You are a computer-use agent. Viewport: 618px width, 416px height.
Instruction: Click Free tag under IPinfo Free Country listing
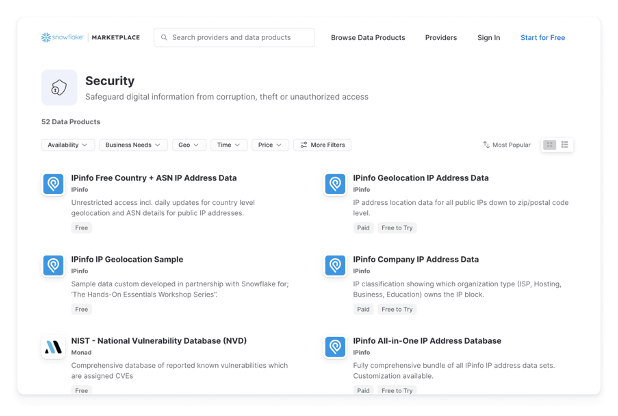click(x=82, y=228)
